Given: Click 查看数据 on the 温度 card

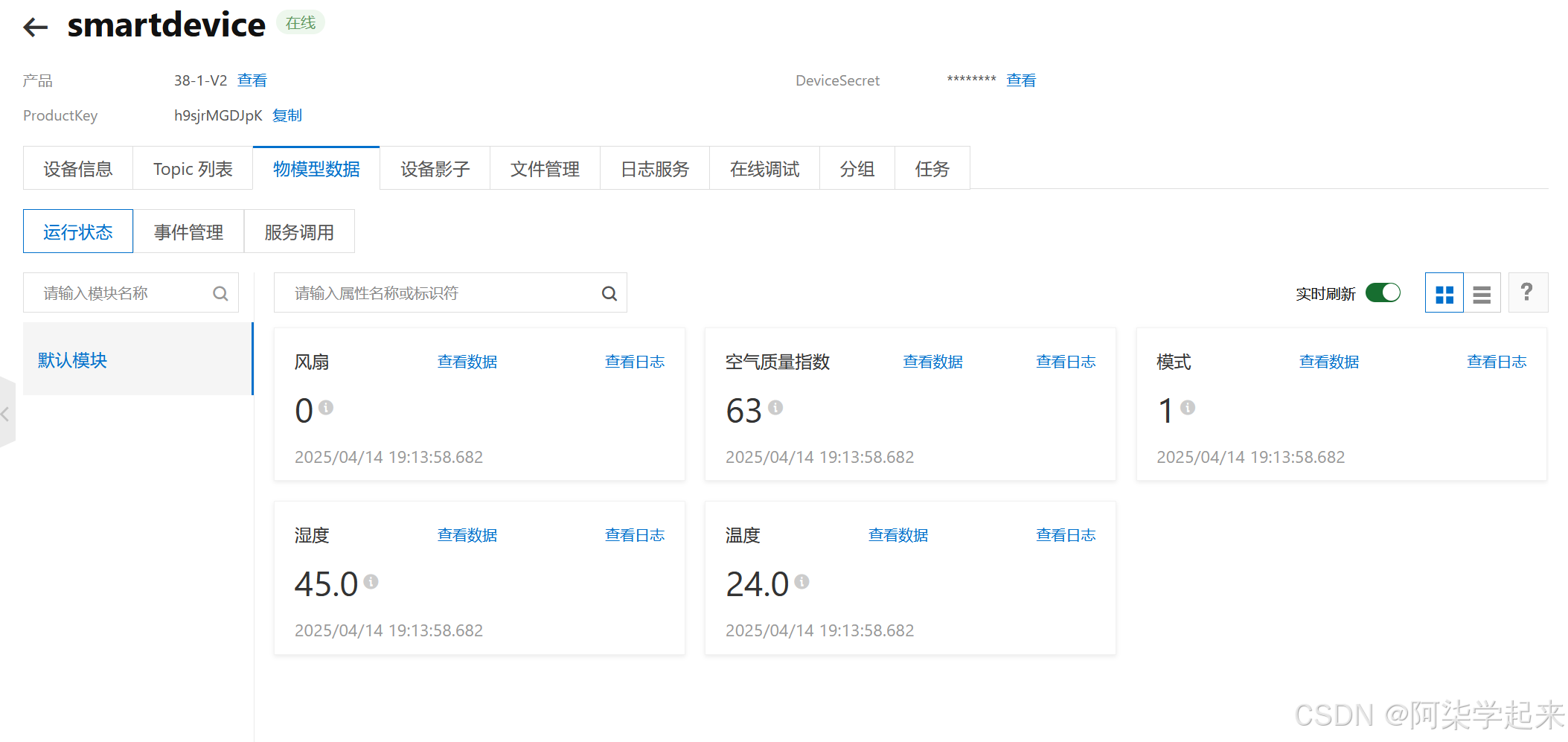Looking at the screenshot, I should [898, 535].
